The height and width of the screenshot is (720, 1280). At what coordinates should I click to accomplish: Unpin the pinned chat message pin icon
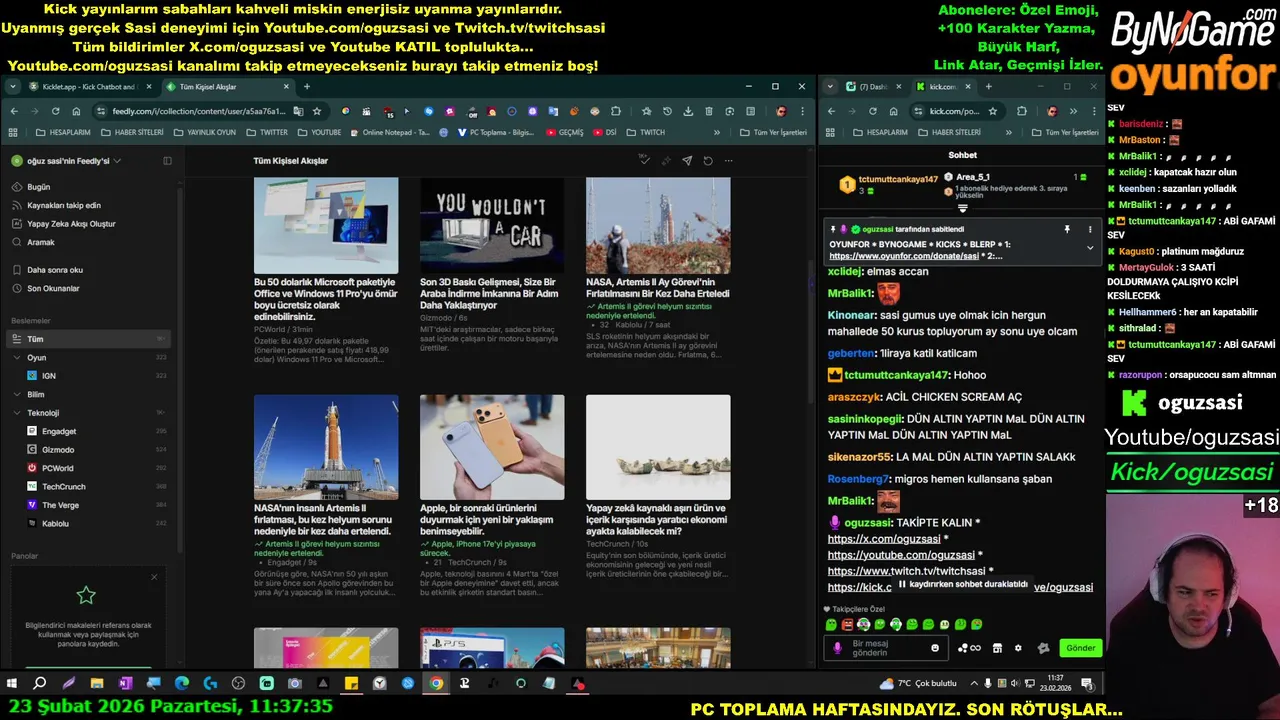[1067, 229]
